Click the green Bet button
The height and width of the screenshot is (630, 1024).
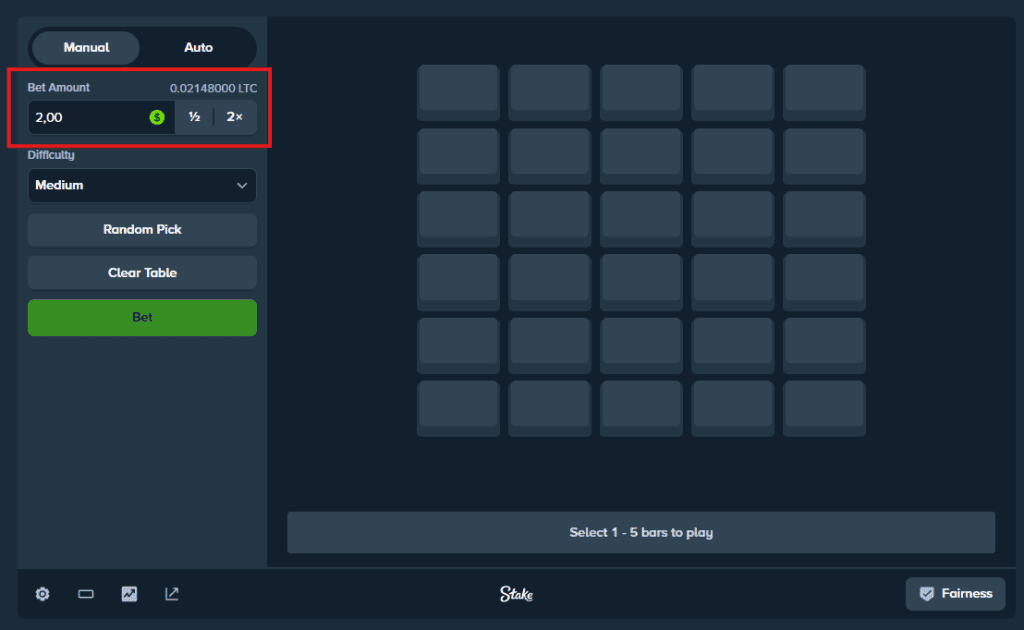(141, 317)
